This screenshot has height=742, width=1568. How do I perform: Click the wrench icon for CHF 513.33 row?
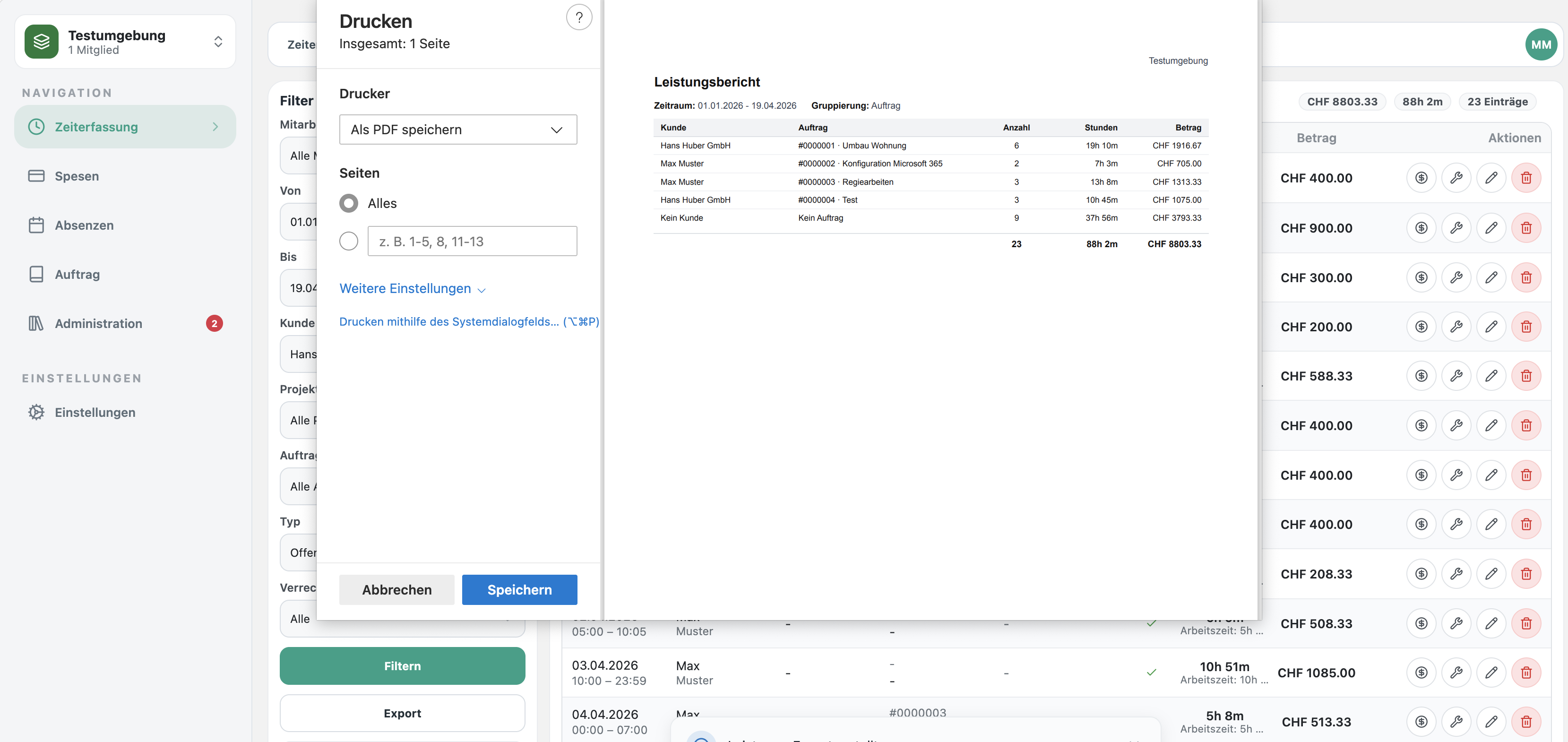click(x=1456, y=722)
